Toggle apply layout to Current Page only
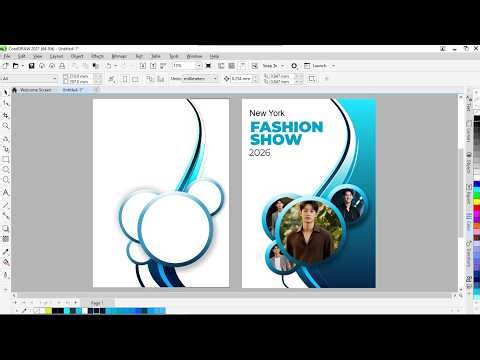The image size is (480, 360). point(161,79)
